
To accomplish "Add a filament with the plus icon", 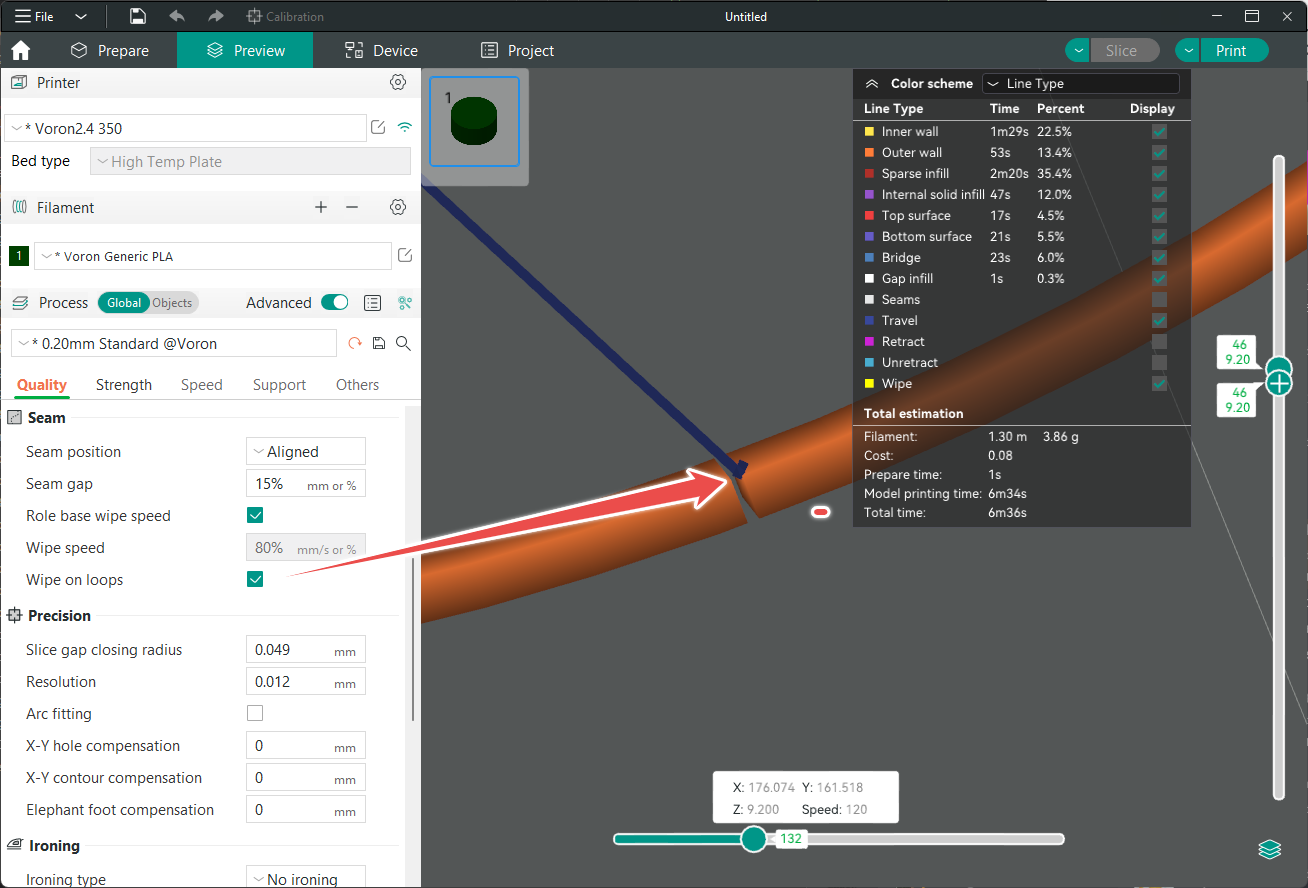I will pyautogui.click(x=321, y=207).
